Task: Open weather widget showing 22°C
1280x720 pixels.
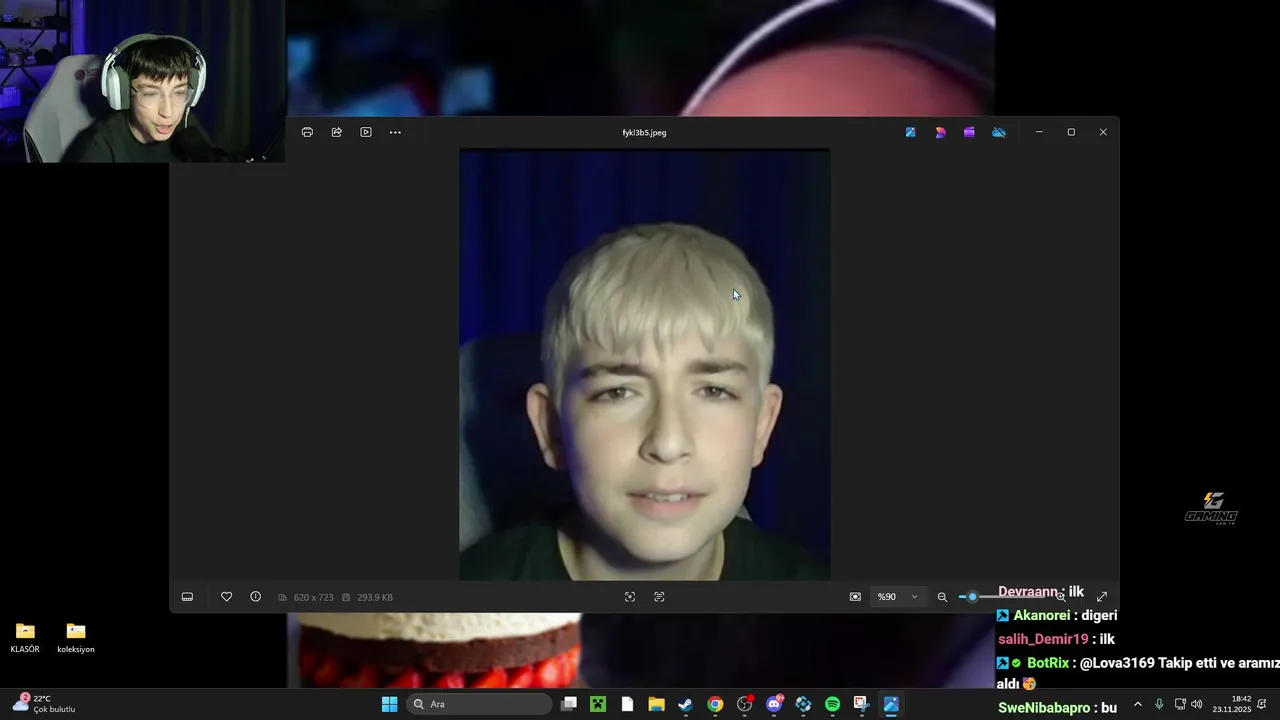Action: click(x=45, y=704)
